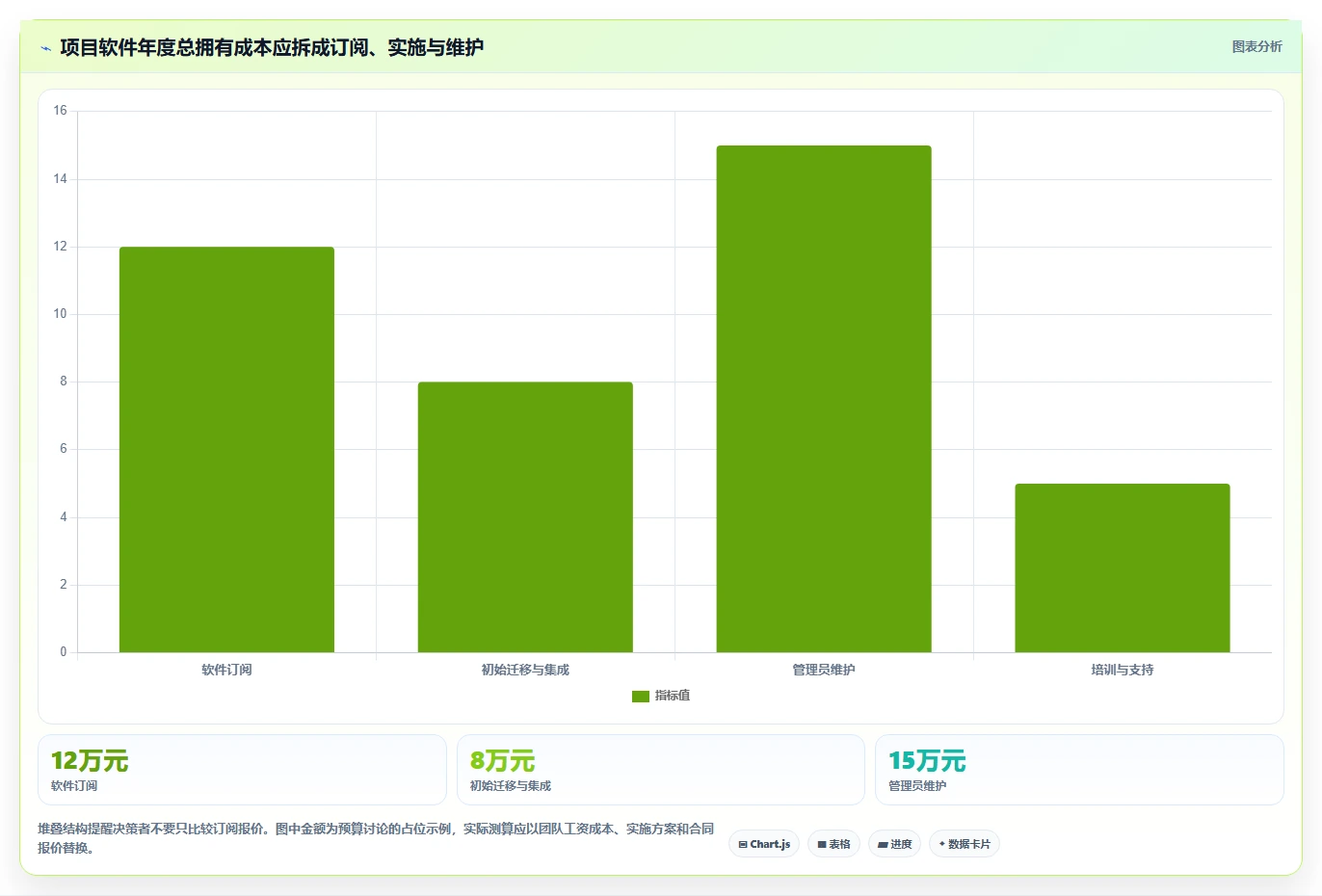Click the 软件订阅 bar in the chart
This screenshot has width=1322, height=896.
point(226,450)
